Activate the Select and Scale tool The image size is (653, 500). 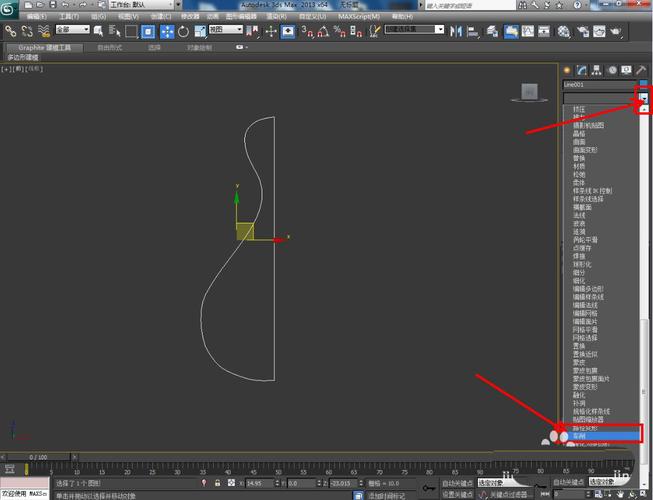(200, 32)
